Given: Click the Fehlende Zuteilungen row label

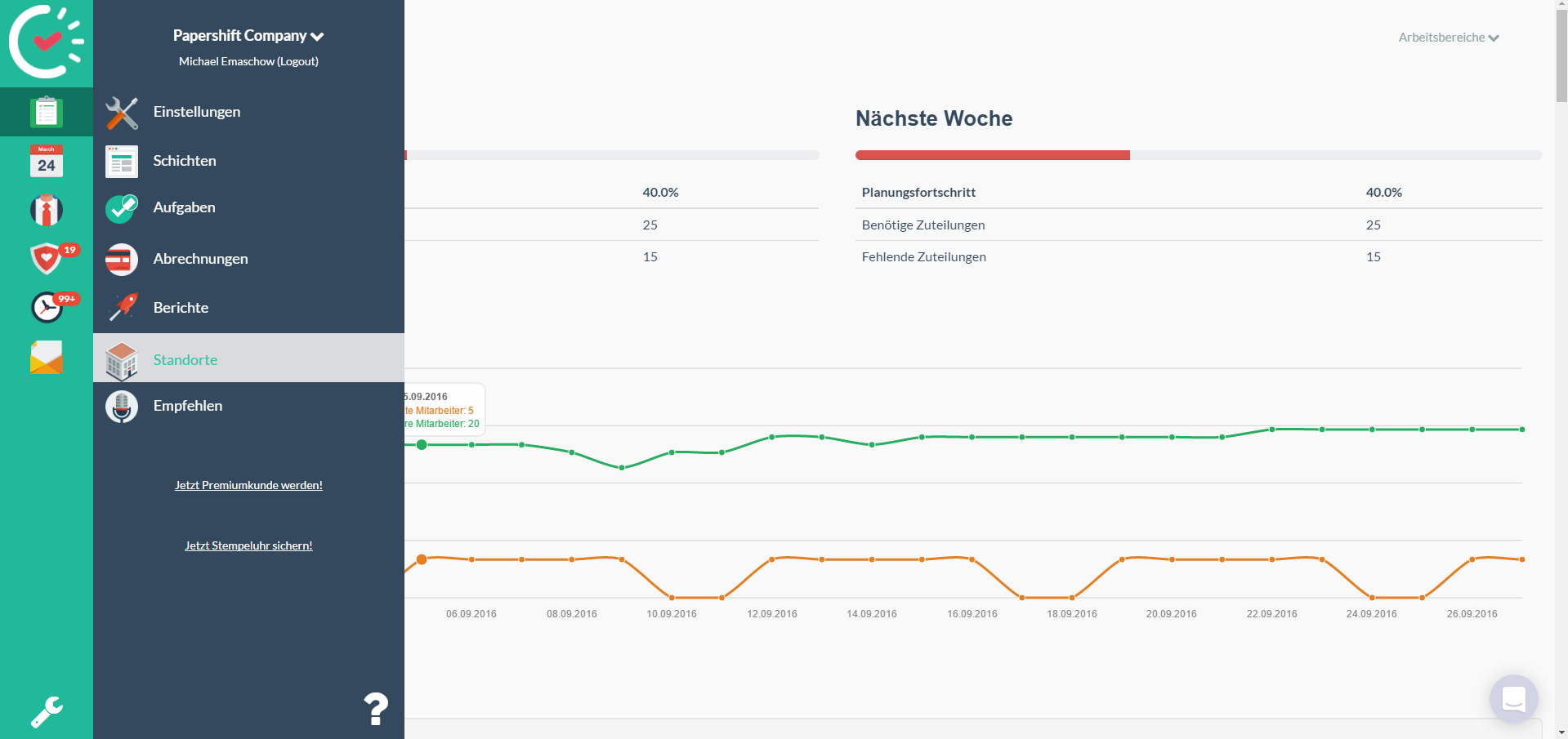Looking at the screenshot, I should click(924, 257).
